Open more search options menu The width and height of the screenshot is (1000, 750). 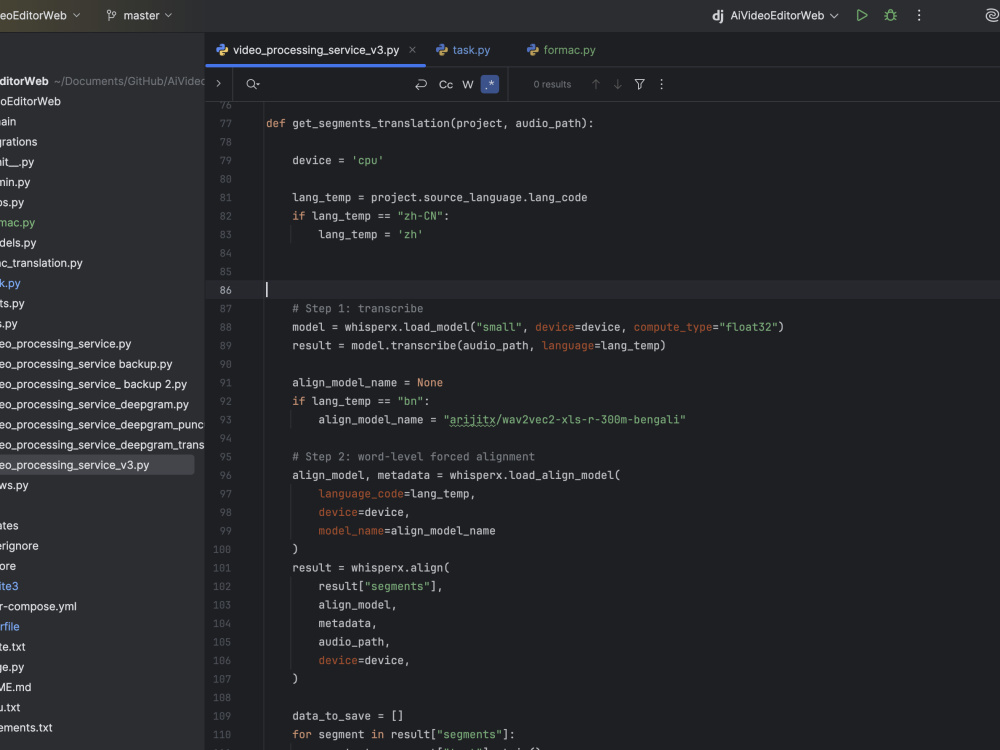click(x=661, y=84)
